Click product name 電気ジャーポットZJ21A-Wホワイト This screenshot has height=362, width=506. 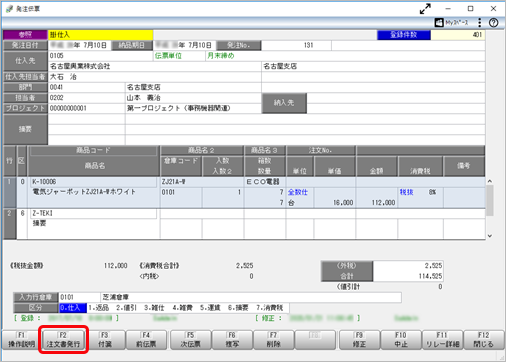pyautogui.click(x=84, y=192)
